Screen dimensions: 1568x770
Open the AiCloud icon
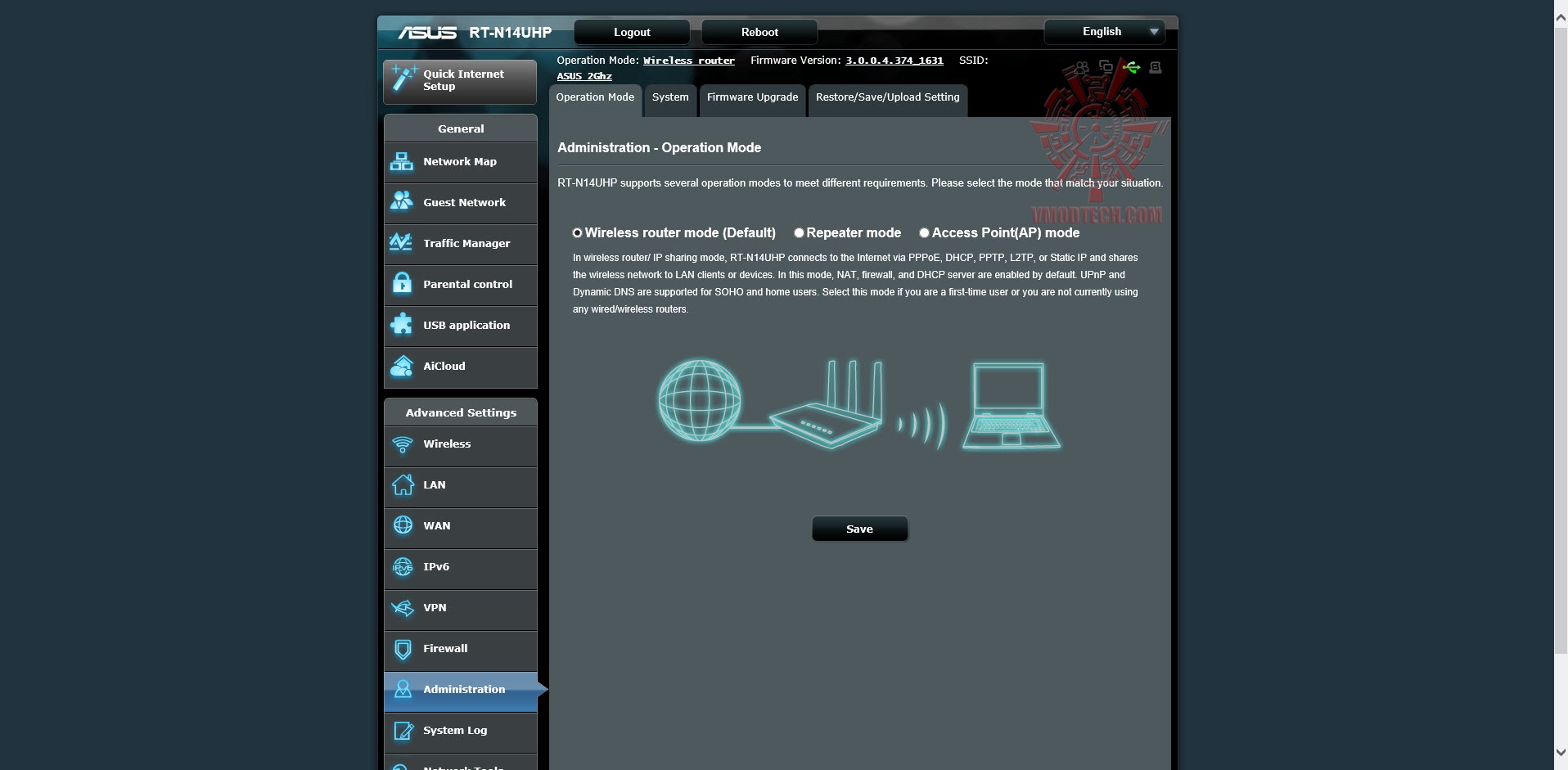click(402, 366)
